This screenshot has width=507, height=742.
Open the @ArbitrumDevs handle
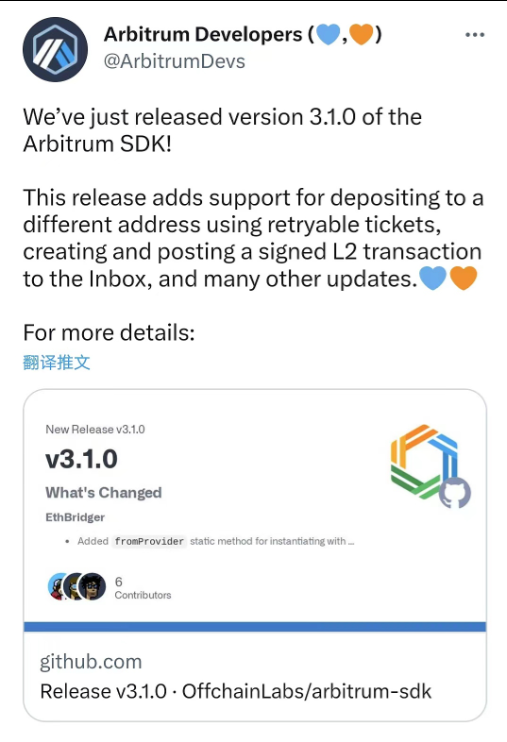coord(174,62)
